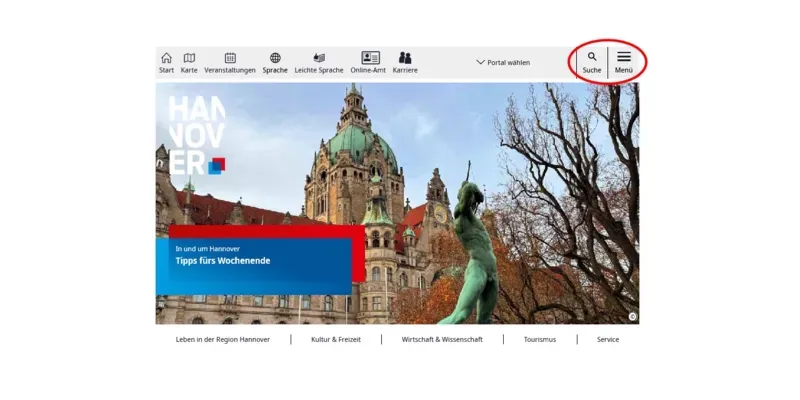Go to the Start home icon
800x400 pixels.
[166, 58]
